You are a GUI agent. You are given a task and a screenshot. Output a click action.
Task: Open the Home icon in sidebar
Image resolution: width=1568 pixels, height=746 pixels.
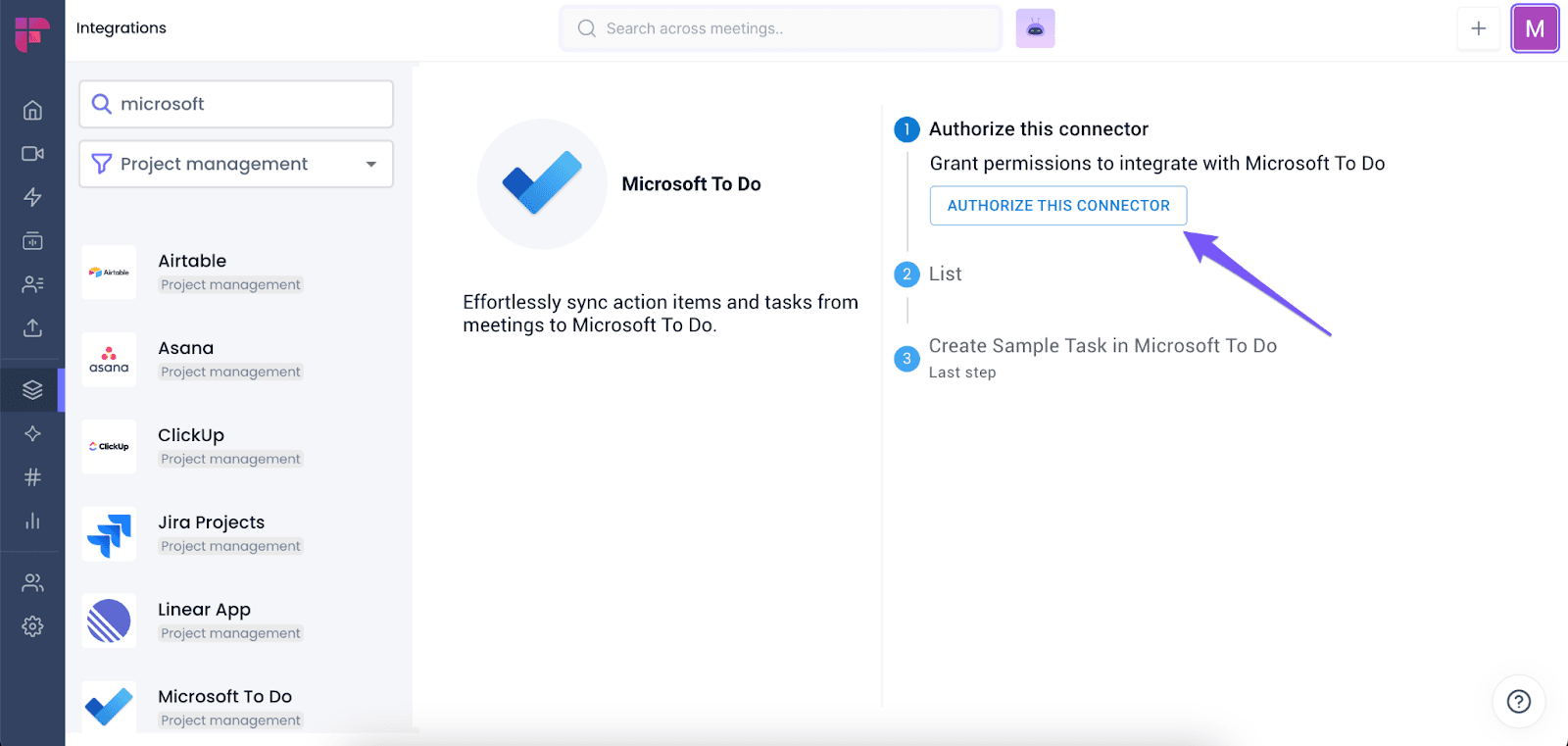32,110
